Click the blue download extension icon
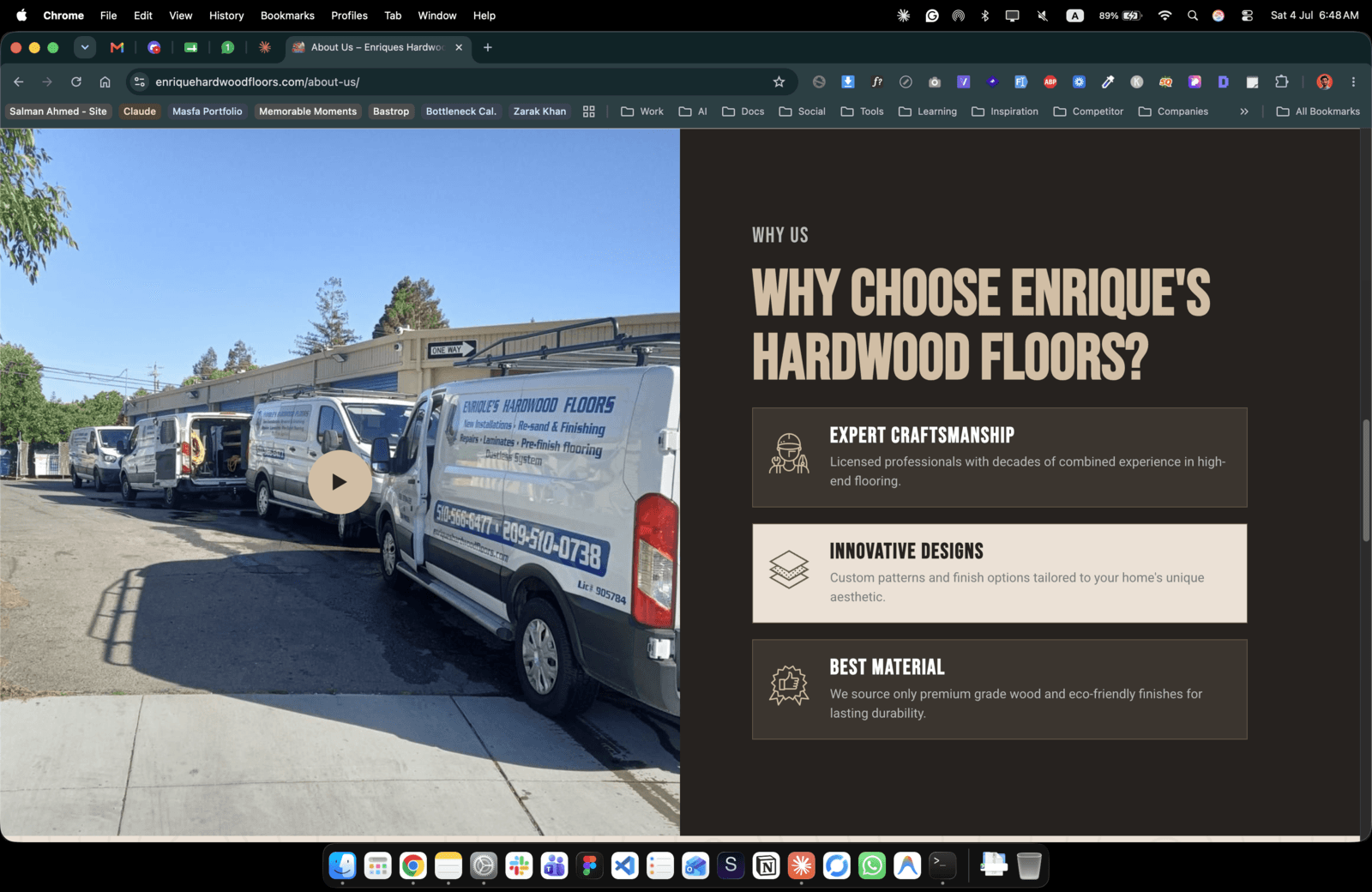This screenshot has height=892, width=1372. click(847, 81)
